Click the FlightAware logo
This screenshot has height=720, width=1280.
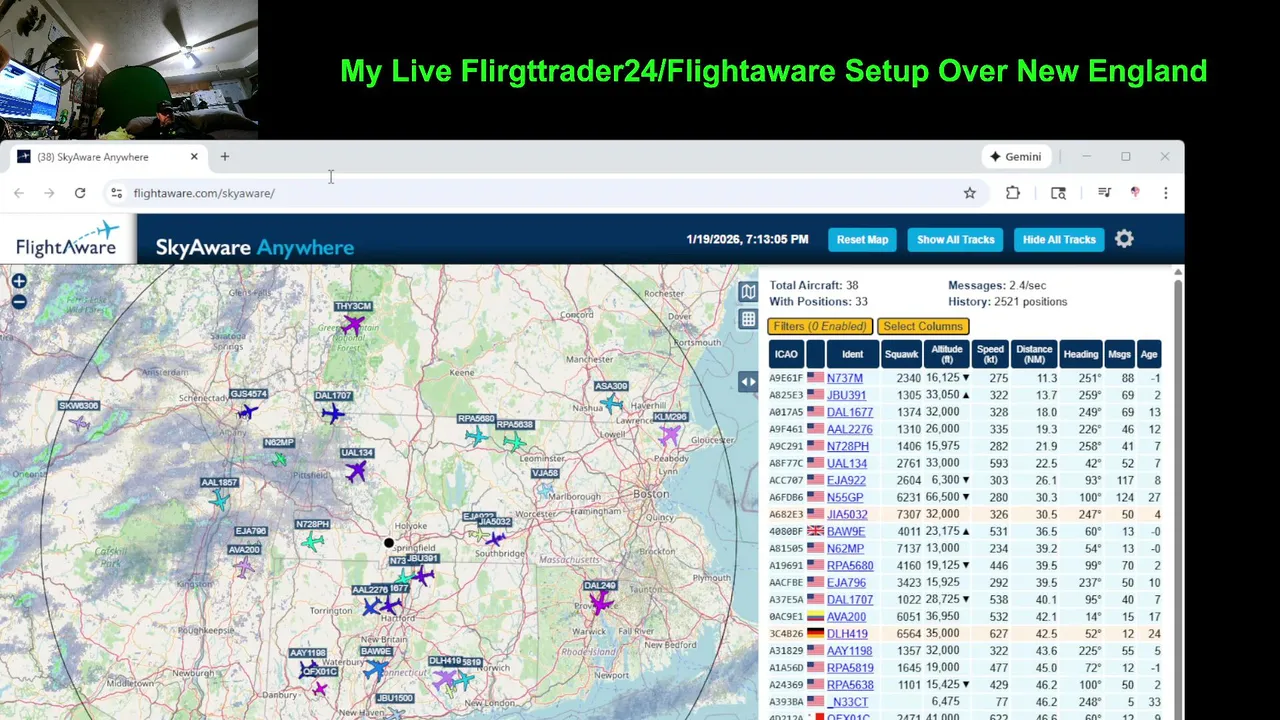[67, 240]
